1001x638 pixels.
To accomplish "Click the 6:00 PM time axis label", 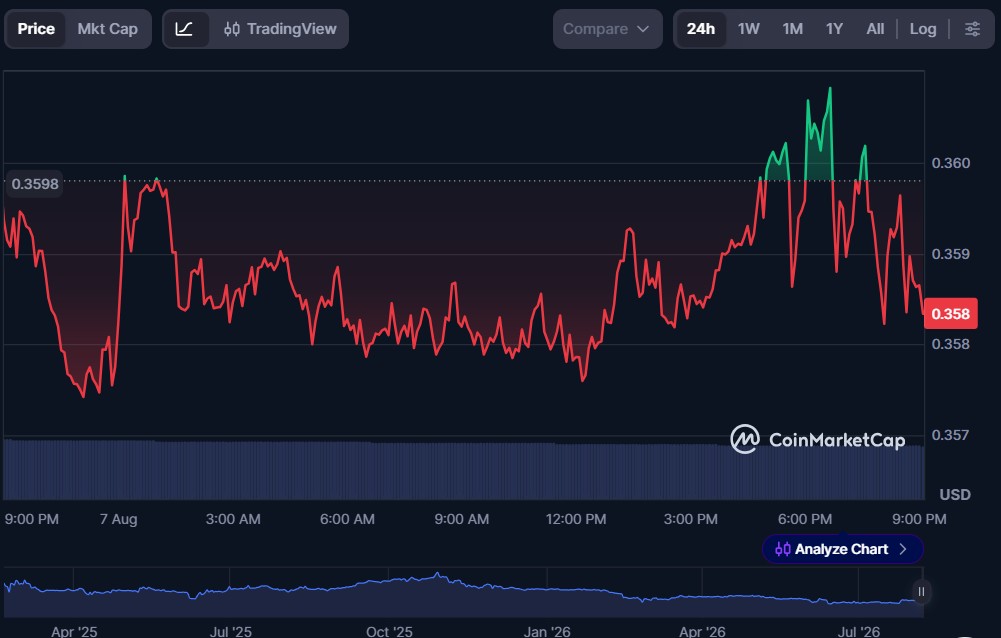I will click(804, 519).
